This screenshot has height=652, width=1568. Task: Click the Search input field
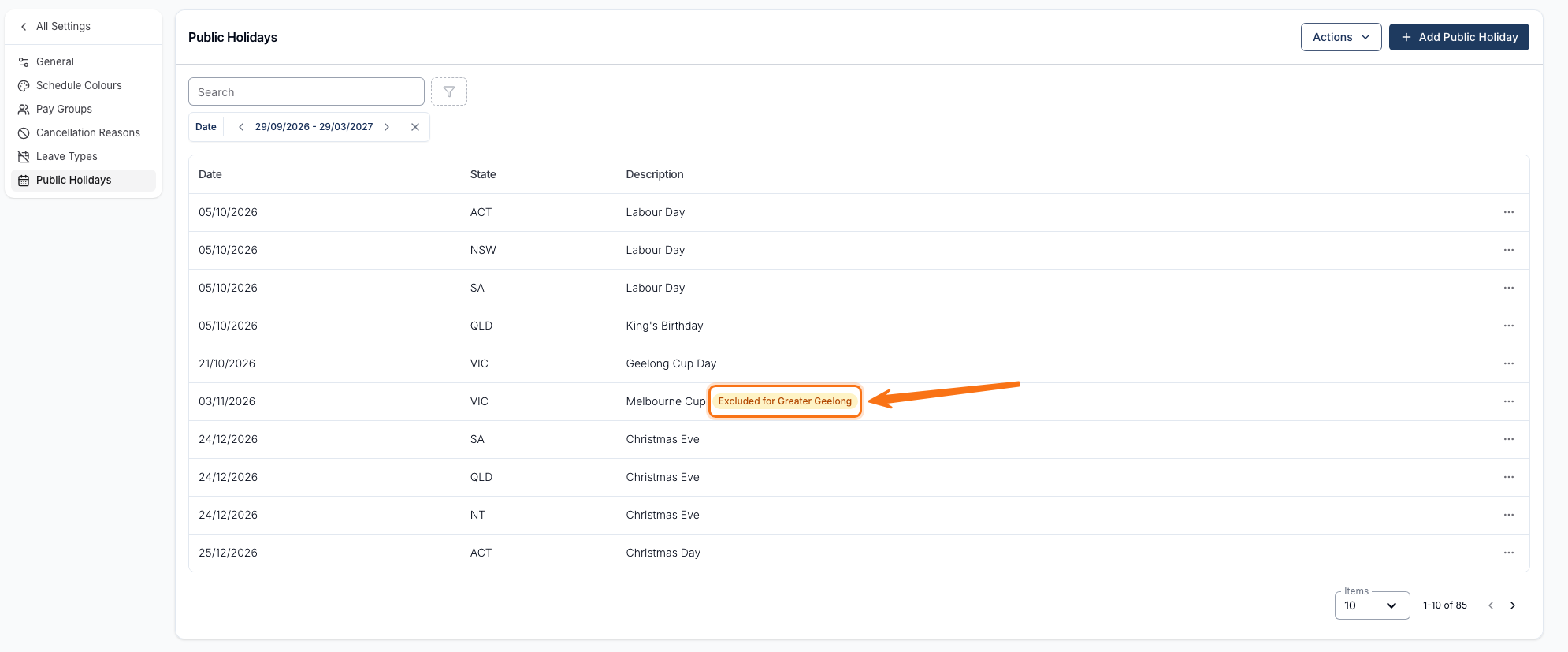tap(307, 91)
